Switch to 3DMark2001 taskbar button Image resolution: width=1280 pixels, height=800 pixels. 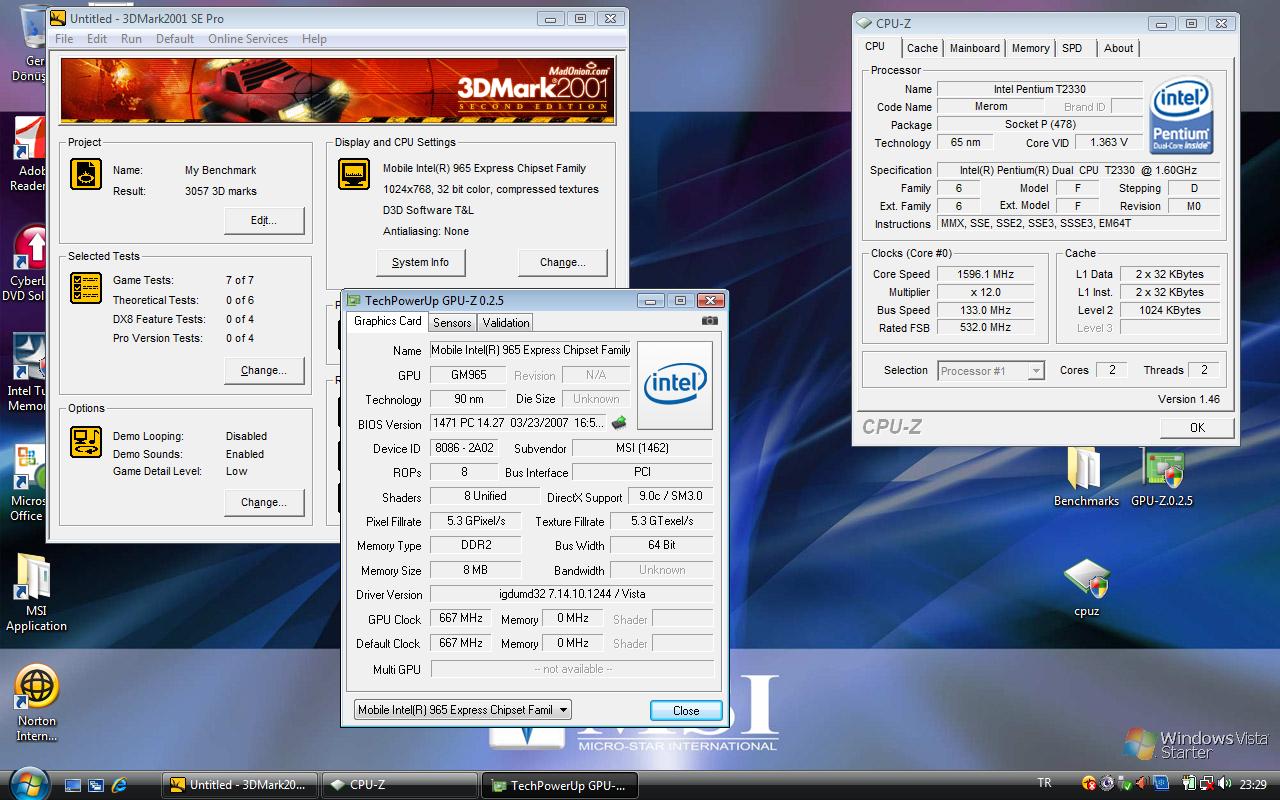(240, 785)
